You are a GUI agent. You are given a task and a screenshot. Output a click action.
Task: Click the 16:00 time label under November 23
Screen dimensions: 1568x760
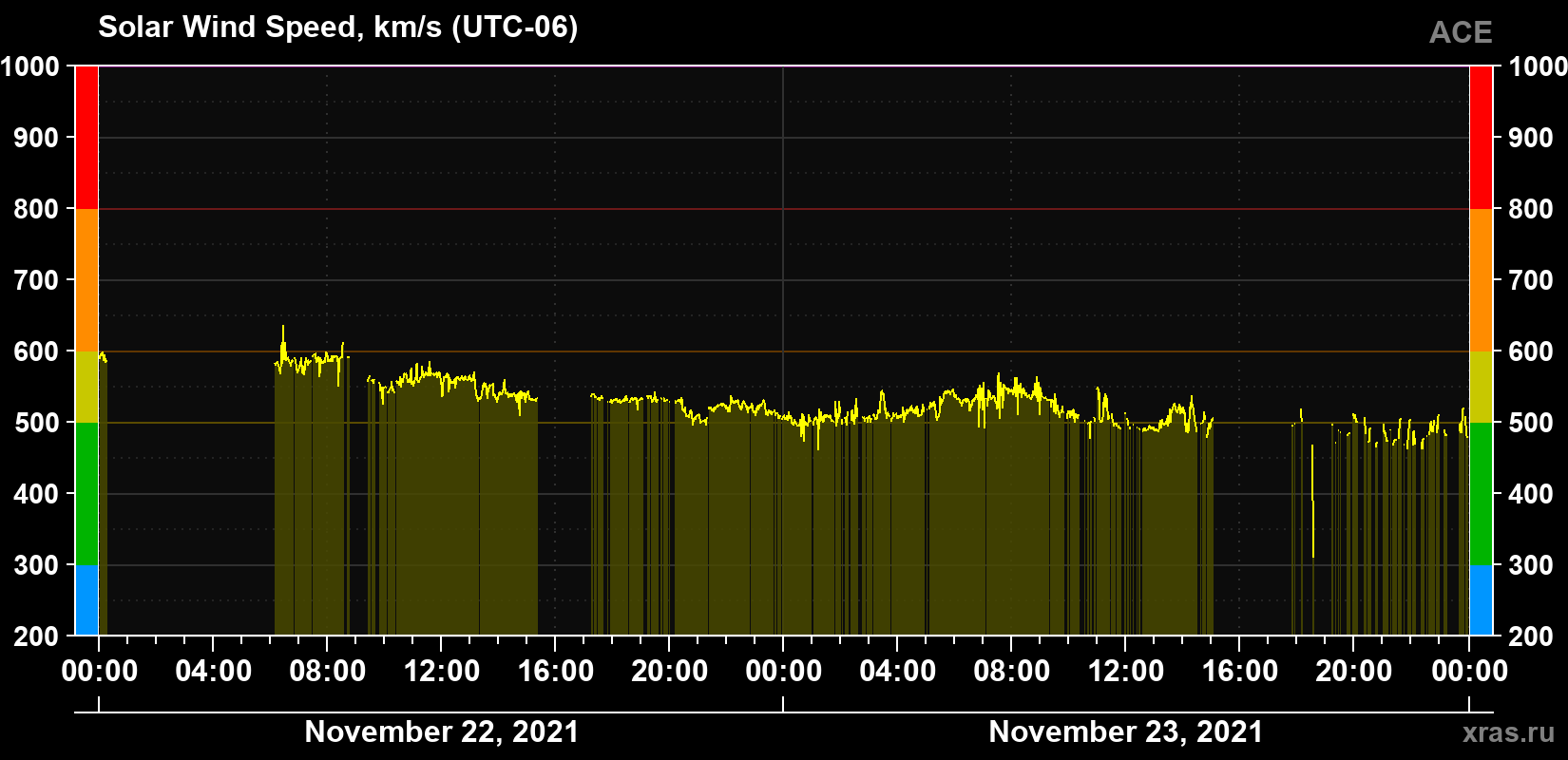1239,671
